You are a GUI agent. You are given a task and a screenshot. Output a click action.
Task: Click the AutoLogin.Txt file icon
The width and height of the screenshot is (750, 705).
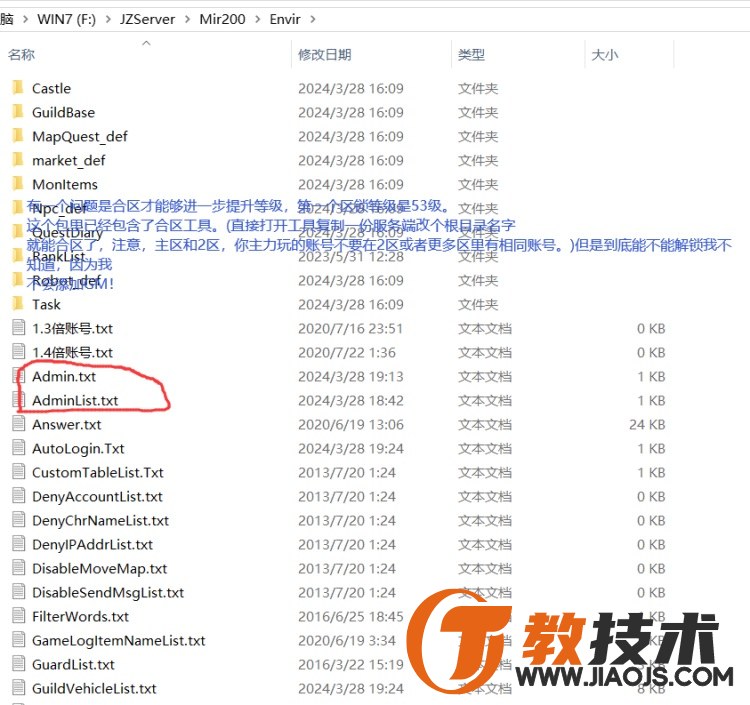click(18, 448)
